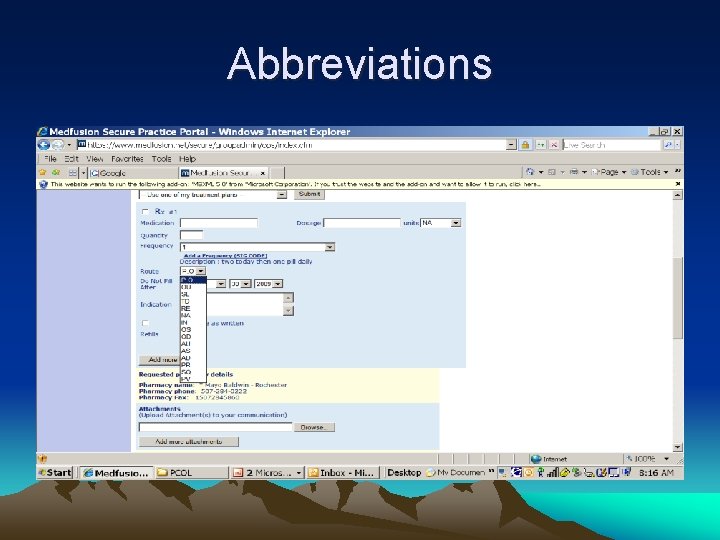
Task: Click the 2 Microsoft PowerPoint taskbar group
Action: [267, 472]
